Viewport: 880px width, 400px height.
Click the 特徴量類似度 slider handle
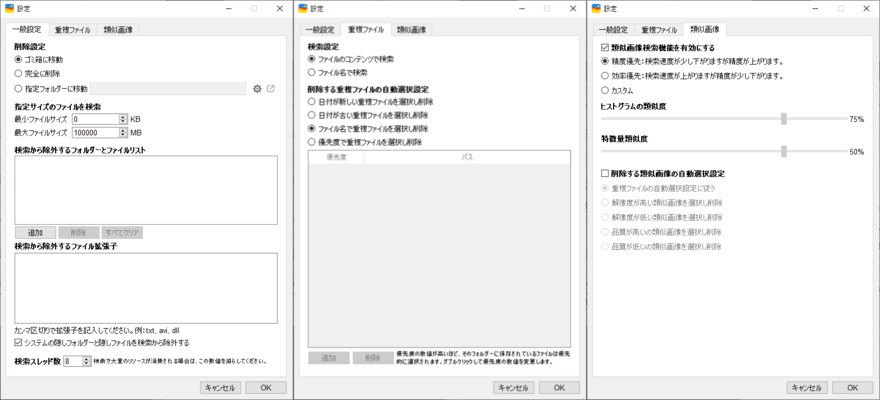click(x=783, y=151)
